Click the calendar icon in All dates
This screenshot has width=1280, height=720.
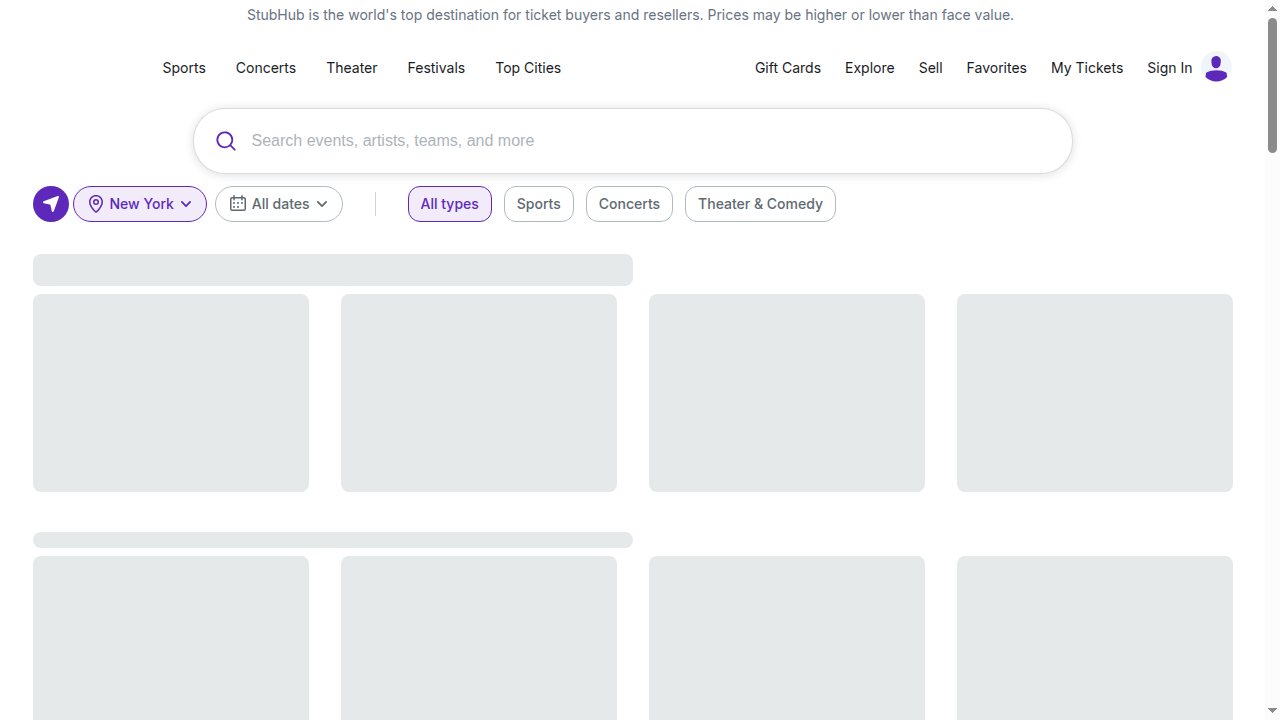pyautogui.click(x=237, y=203)
